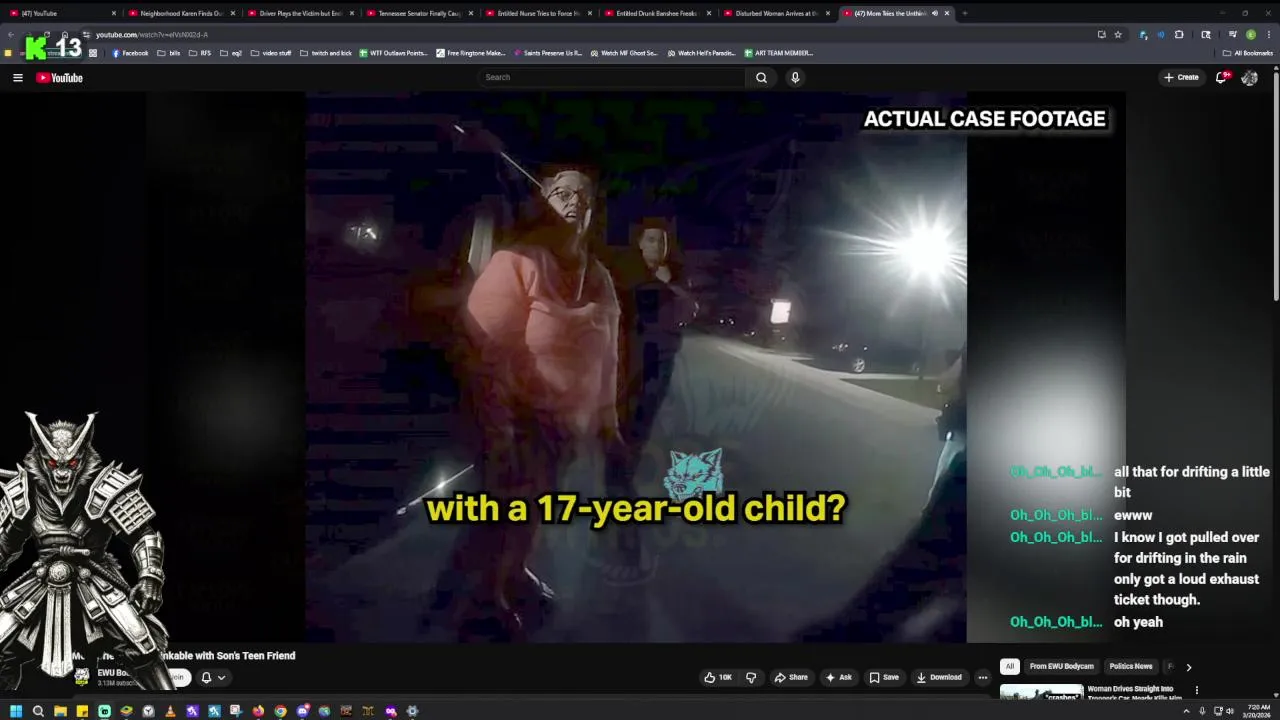Switch to Tennessee Senator Finally Caught tab
The height and width of the screenshot is (720, 1280).
[418, 13]
